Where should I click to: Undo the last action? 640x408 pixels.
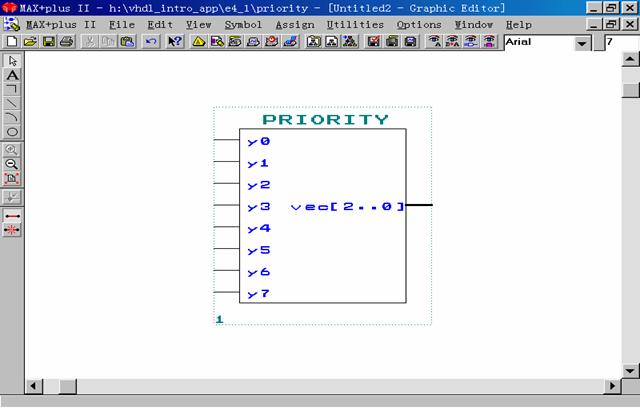(x=151, y=41)
